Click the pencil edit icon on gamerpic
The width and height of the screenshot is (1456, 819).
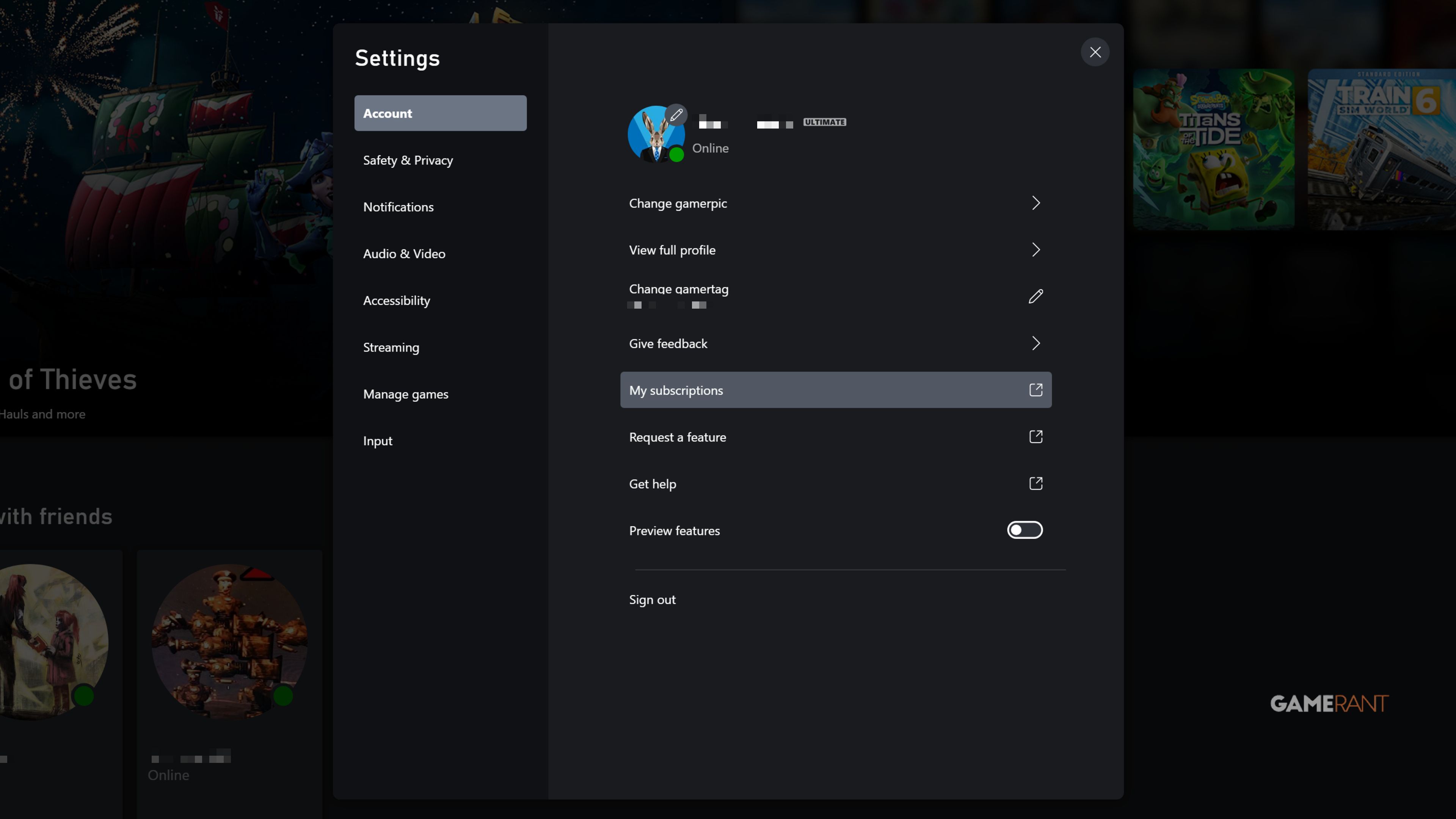click(x=676, y=115)
